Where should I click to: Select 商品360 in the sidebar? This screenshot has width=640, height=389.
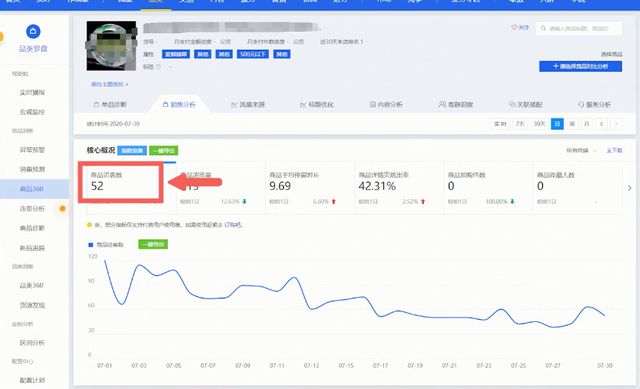(x=34, y=189)
